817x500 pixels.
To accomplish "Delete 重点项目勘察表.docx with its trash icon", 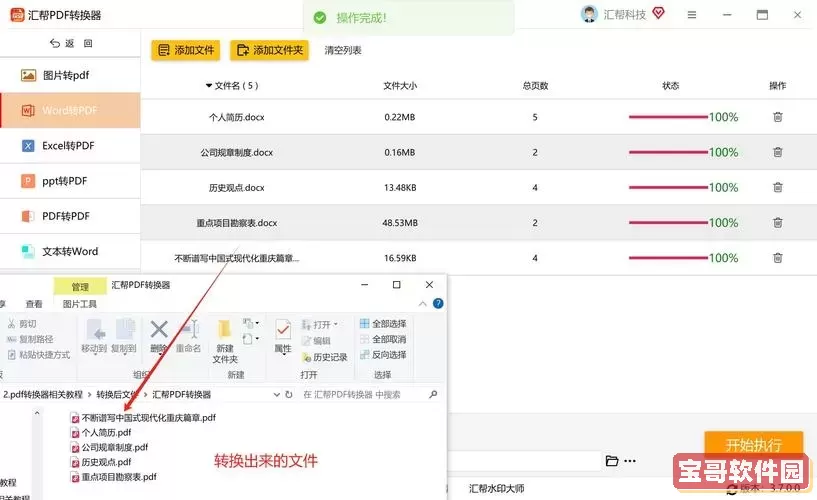I will point(777,223).
